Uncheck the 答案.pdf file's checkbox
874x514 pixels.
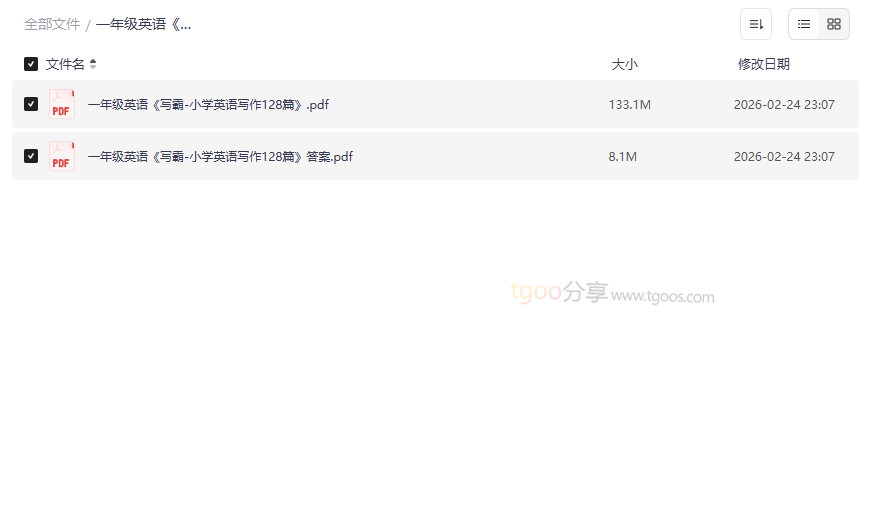[31, 156]
